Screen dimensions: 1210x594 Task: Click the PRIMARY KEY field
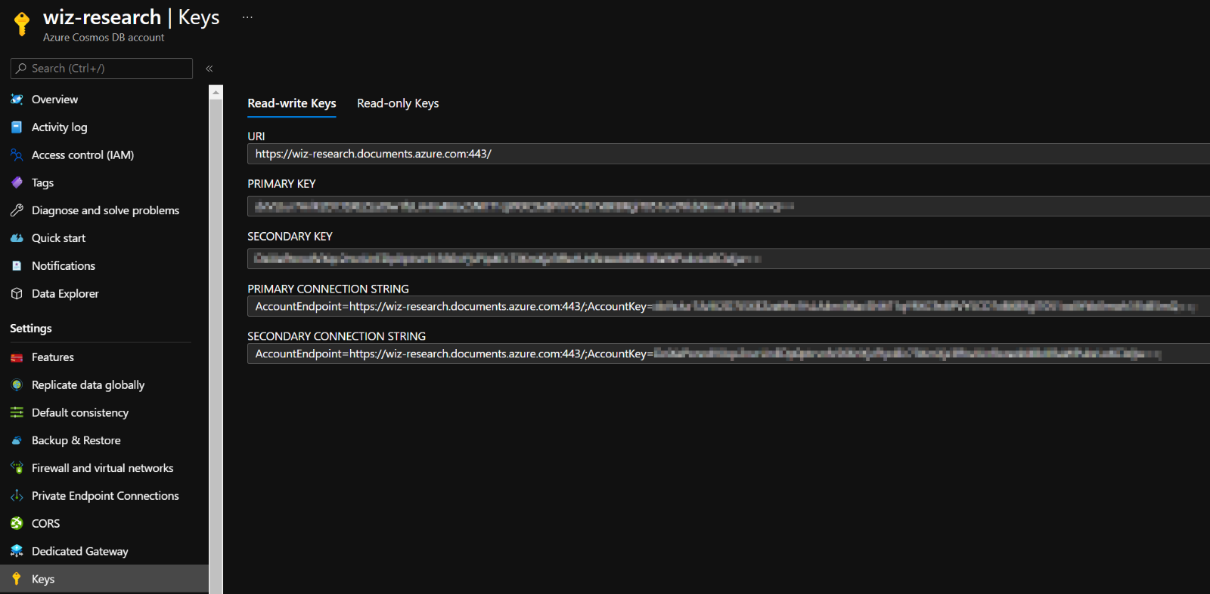728,206
